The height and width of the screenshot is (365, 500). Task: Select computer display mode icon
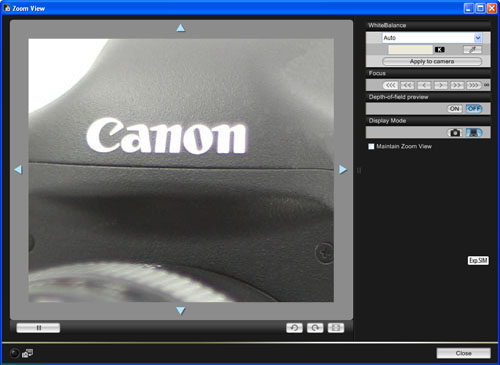coord(474,133)
